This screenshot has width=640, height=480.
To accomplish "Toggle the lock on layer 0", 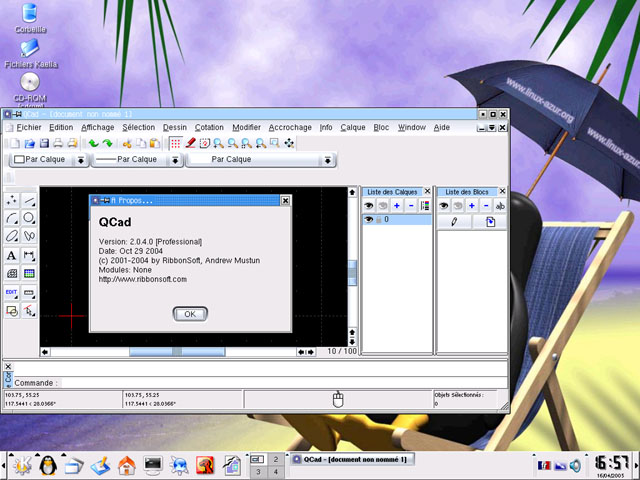I will pyautogui.click(x=379, y=220).
